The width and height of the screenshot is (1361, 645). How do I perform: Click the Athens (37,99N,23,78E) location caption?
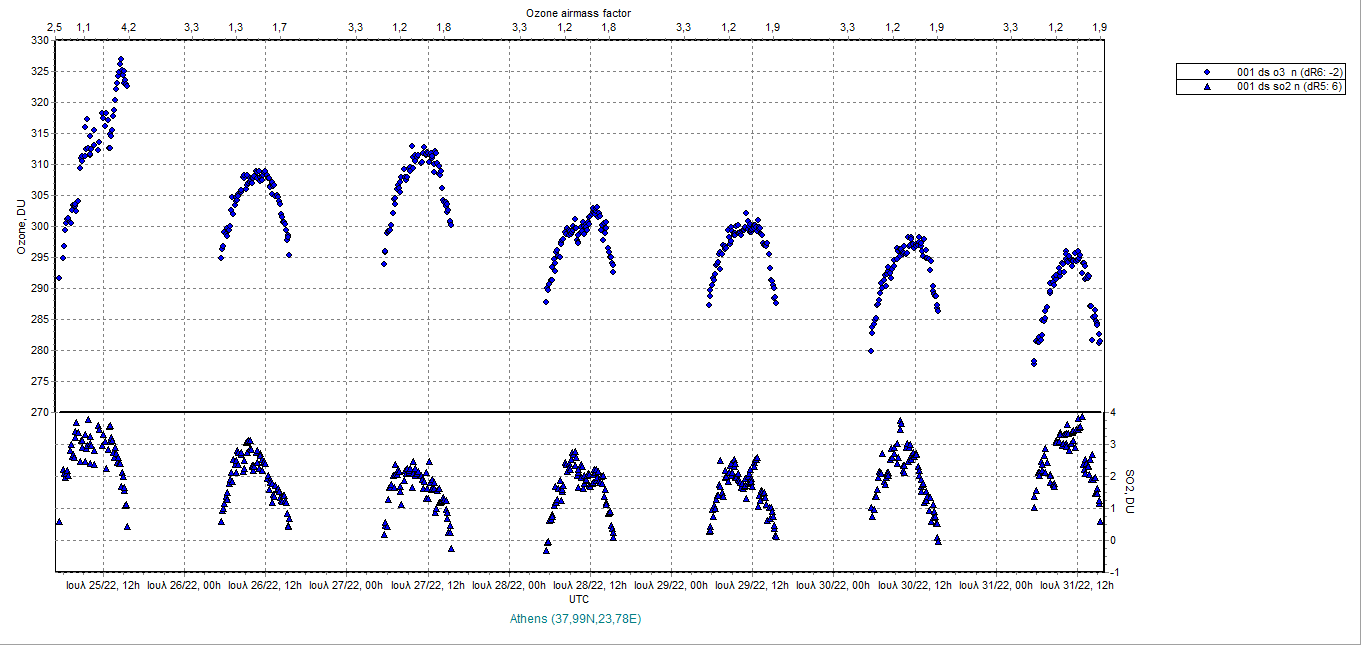point(575,619)
